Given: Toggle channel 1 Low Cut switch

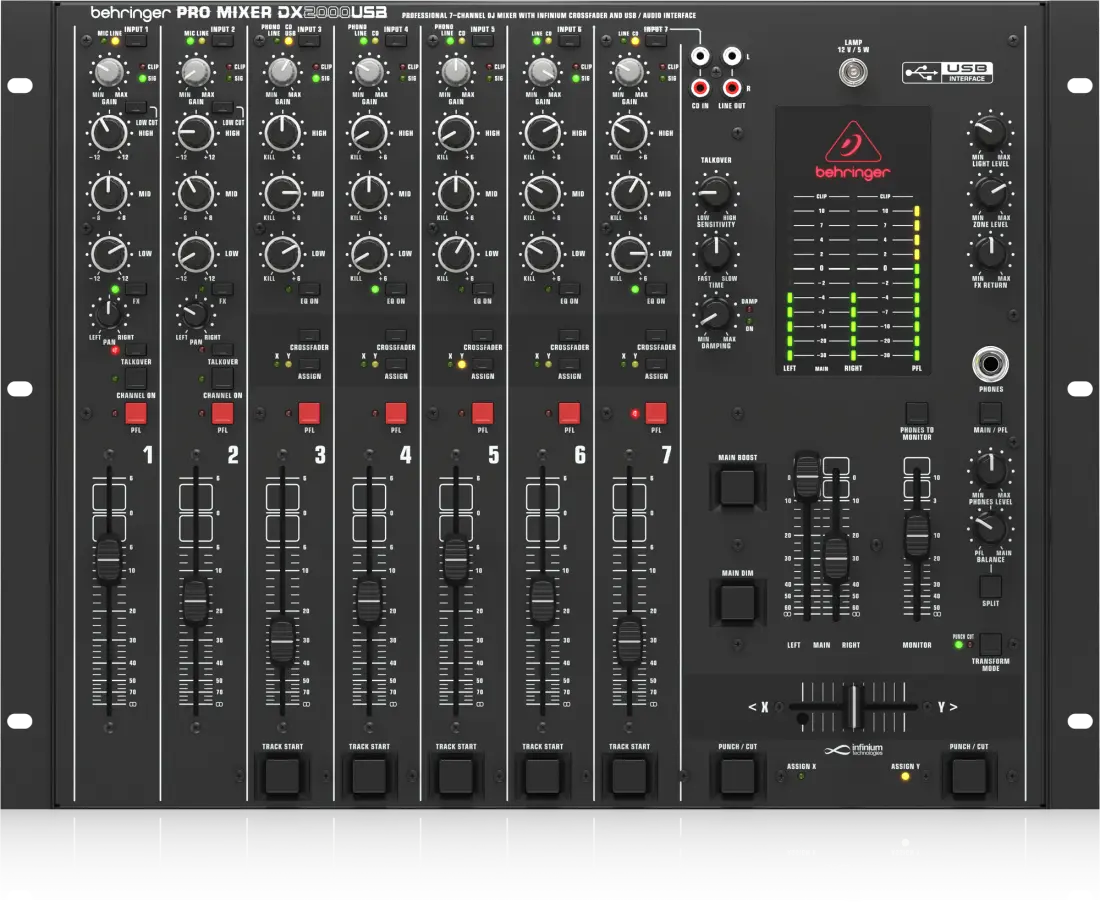Looking at the screenshot, I should coord(135,107).
